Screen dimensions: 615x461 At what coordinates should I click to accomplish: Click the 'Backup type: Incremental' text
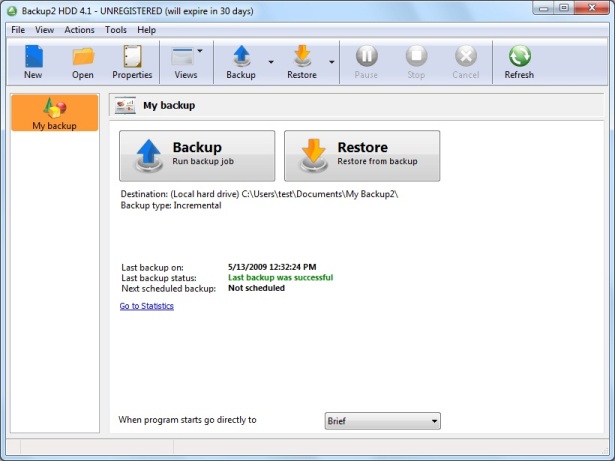coord(171,206)
